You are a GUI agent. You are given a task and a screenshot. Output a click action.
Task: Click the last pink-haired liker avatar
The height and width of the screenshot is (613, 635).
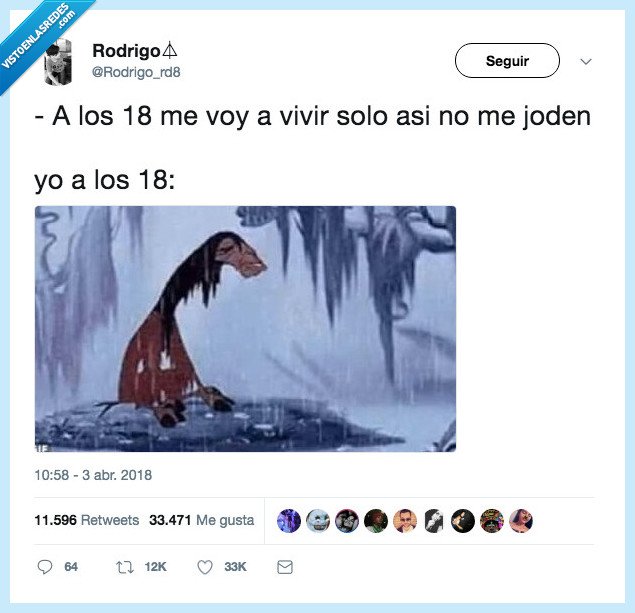(521, 521)
